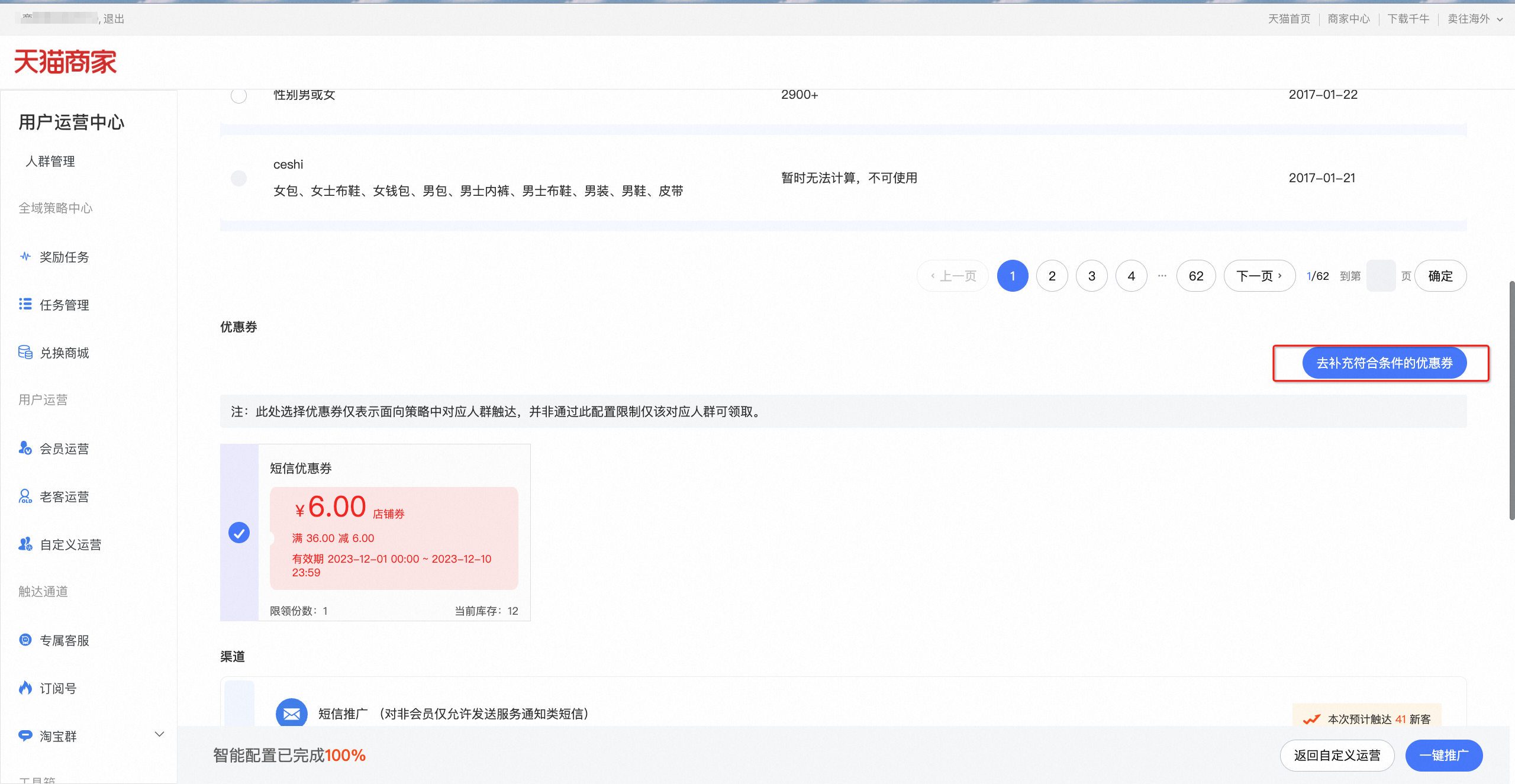Click the 一键推广 button
The height and width of the screenshot is (784, 1515).
coord(1444,755)
